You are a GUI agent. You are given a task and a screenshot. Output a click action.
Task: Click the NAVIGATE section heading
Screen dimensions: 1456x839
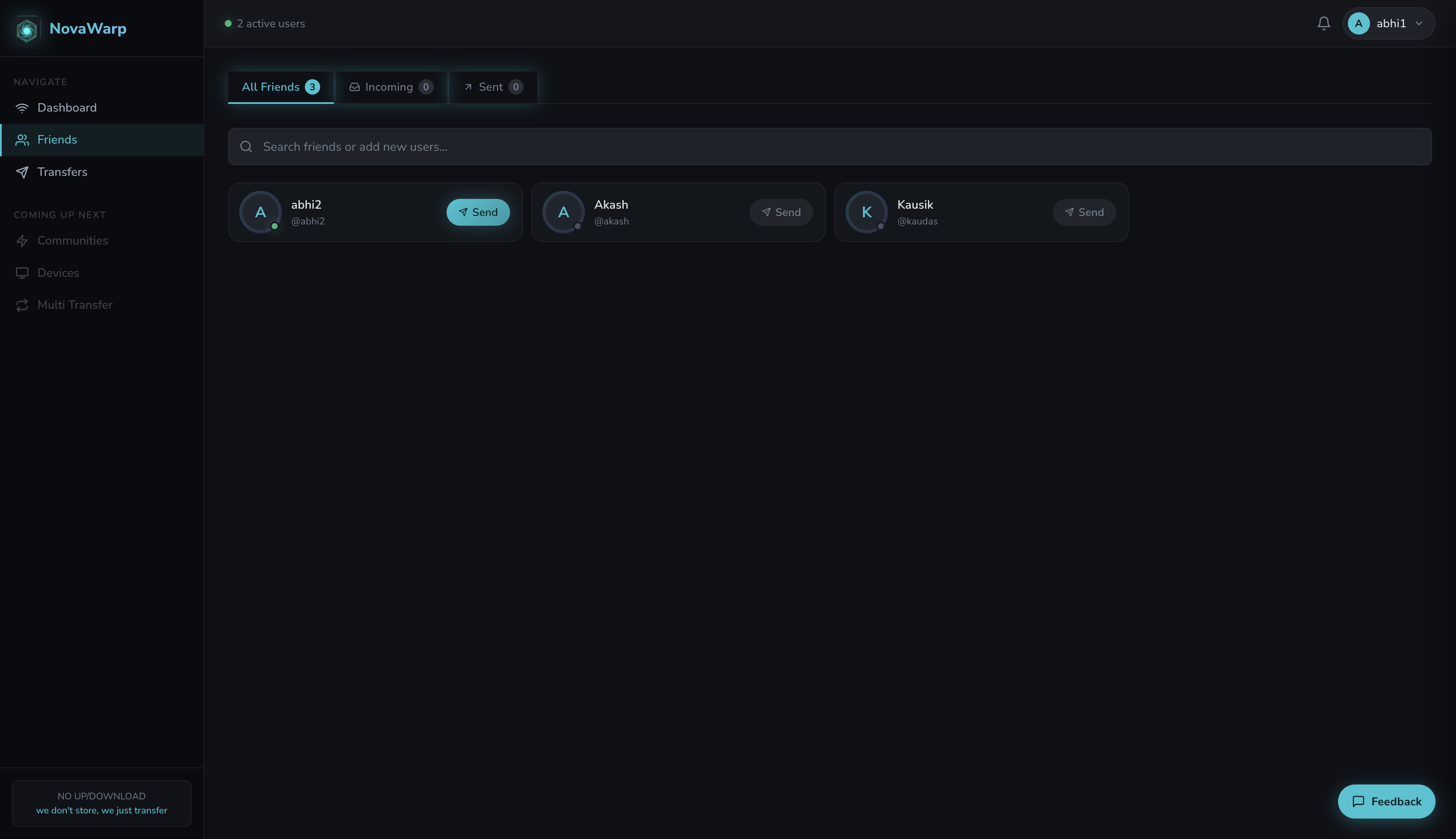40,82
